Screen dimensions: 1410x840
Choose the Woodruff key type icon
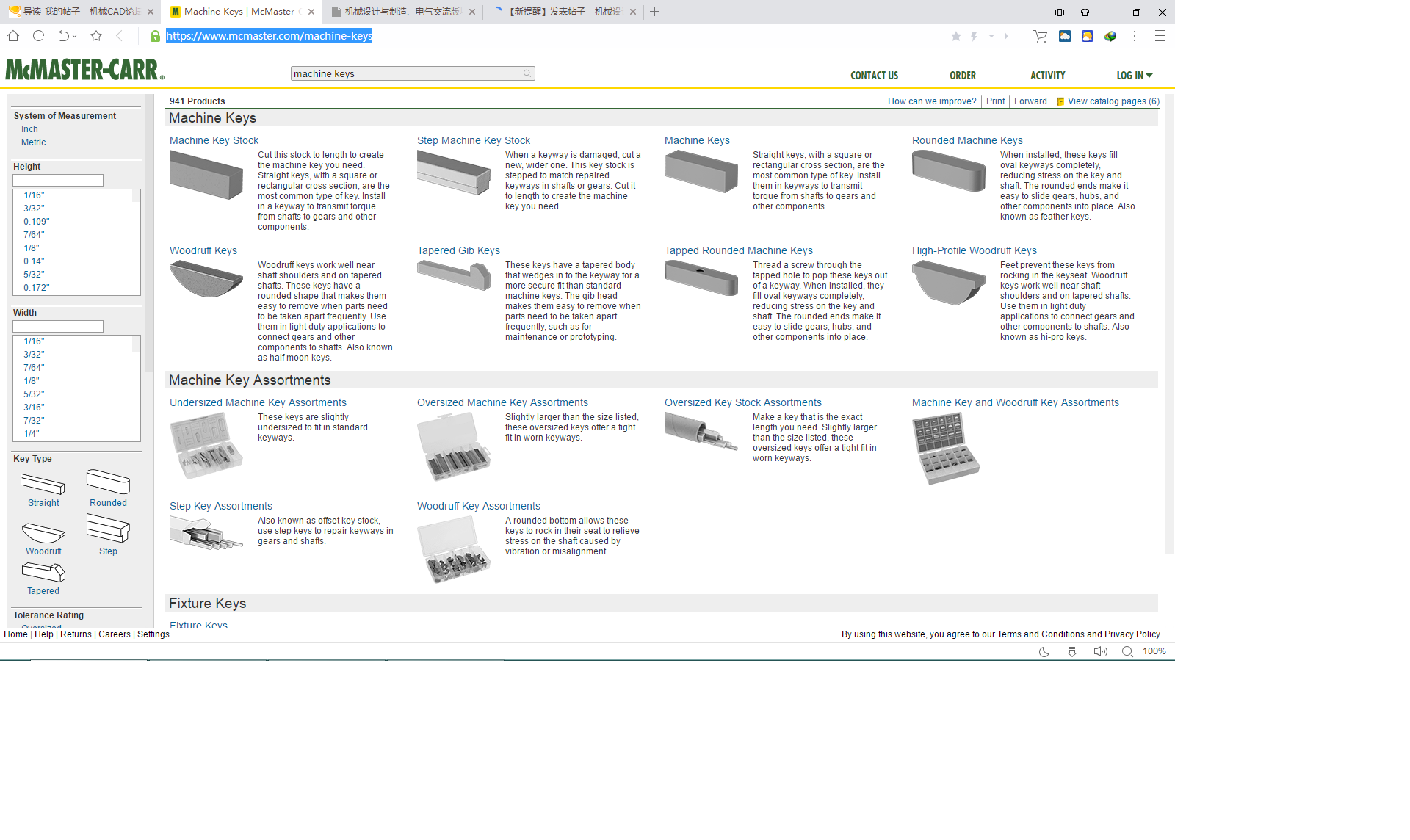pyautogui.click(x=43, y=532)
